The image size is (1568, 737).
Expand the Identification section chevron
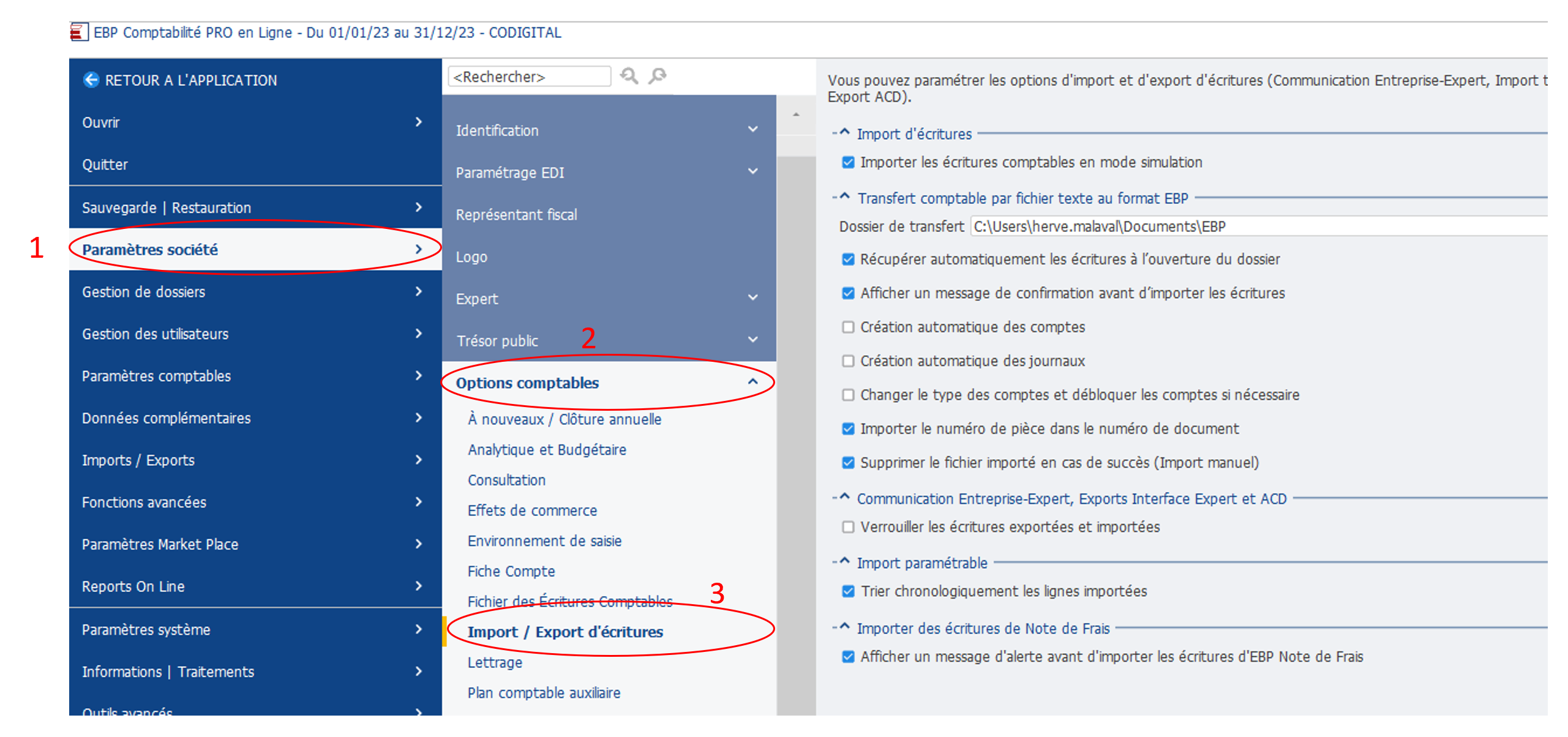752,130
